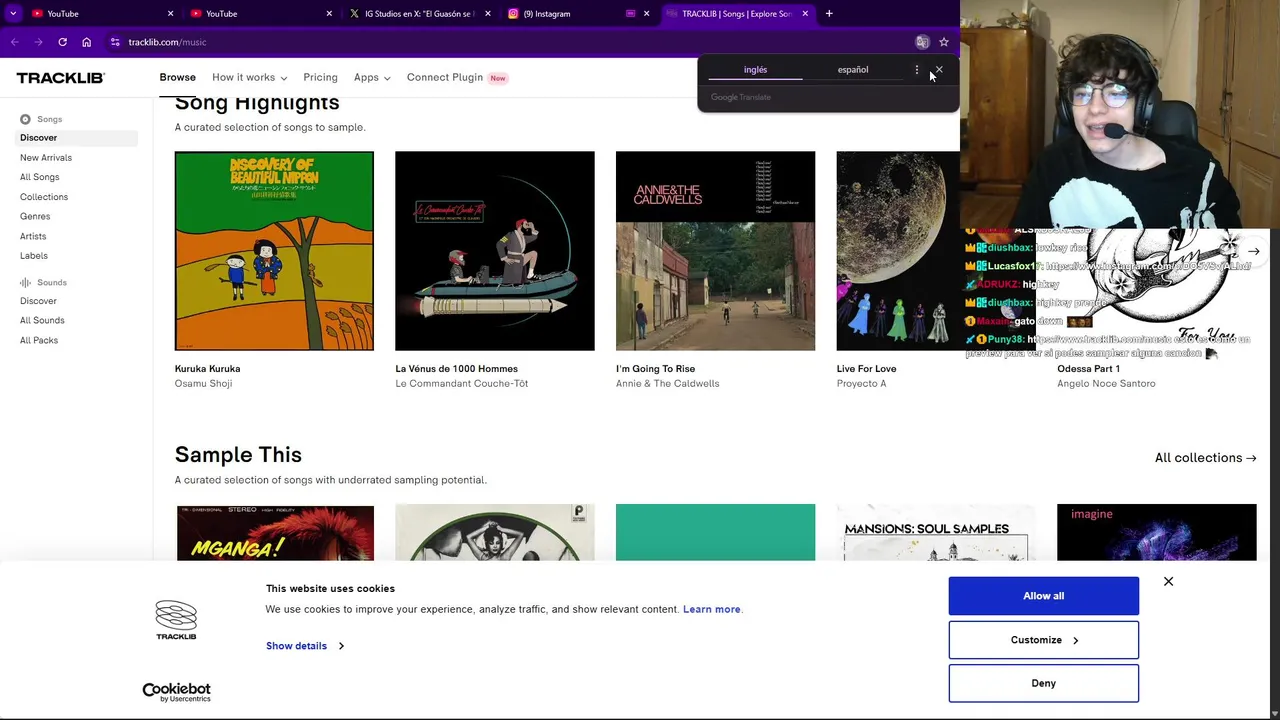Viewport: 1280px width, 720px height.
Task: Switch to IG Studios en X tab
Action: [420, 14]
